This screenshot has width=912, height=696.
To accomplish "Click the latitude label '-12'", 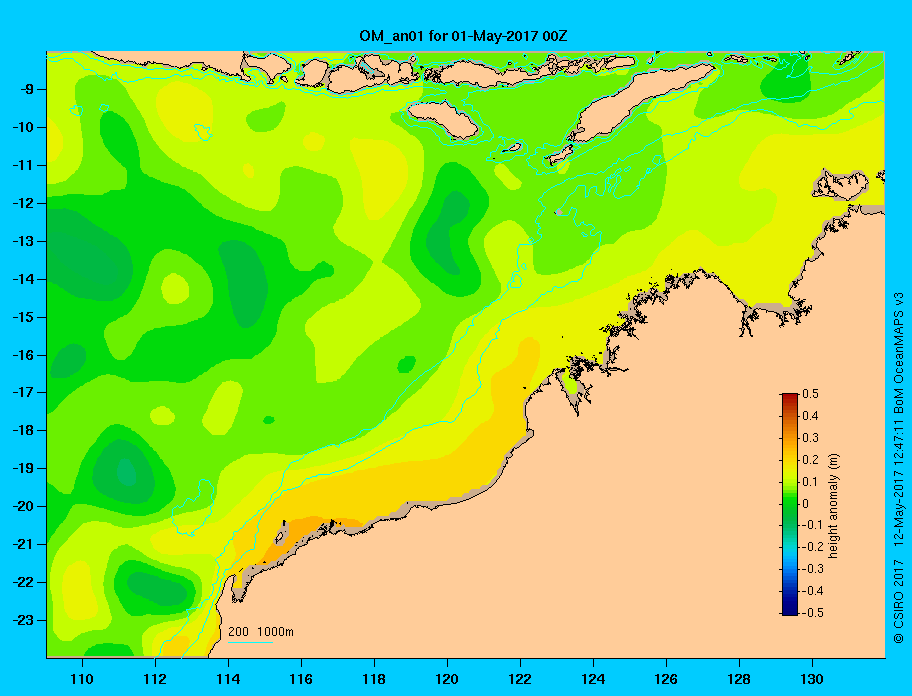I will pyautogui.click(x=23, y=204).
